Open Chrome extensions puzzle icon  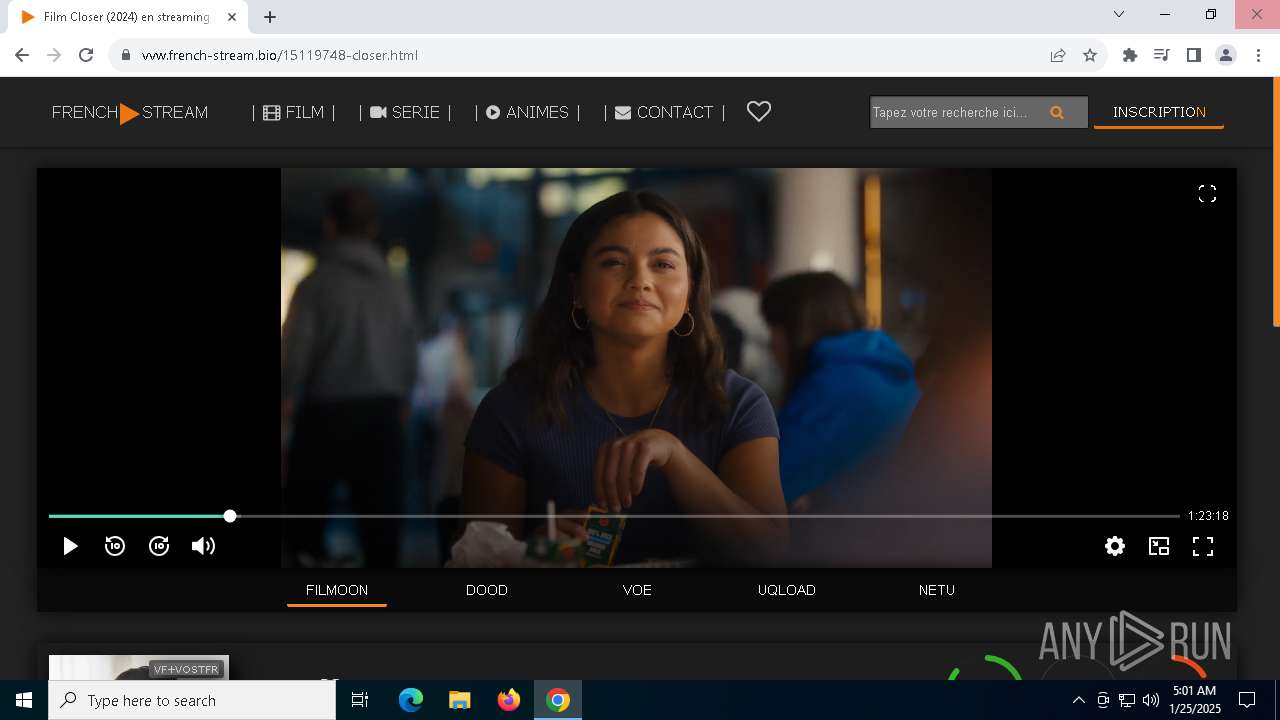pyautogui.click(x=1130, y=55)
